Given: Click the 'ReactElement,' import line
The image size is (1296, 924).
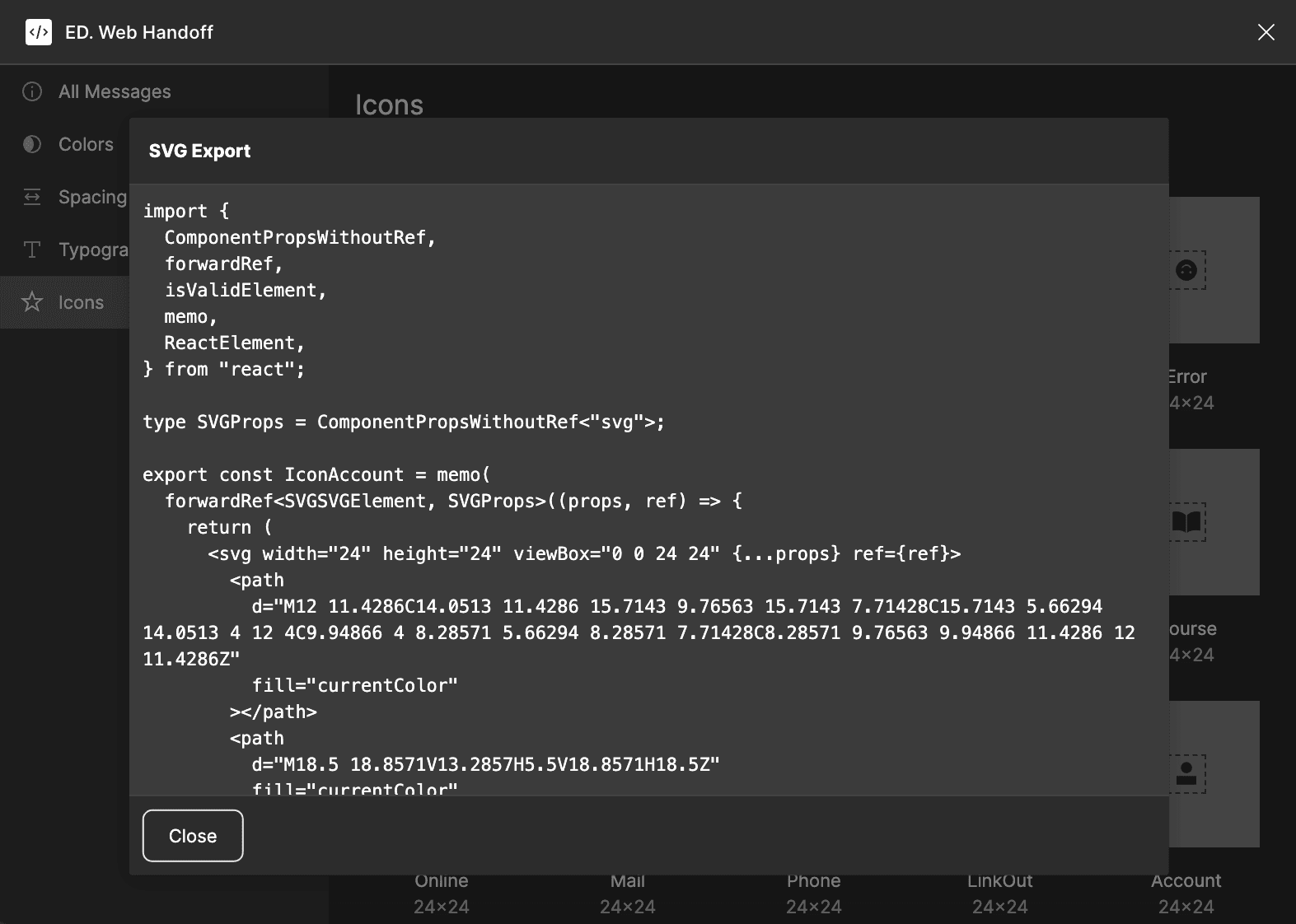Looking at the screenshot, I should click(x=234, y=343).
